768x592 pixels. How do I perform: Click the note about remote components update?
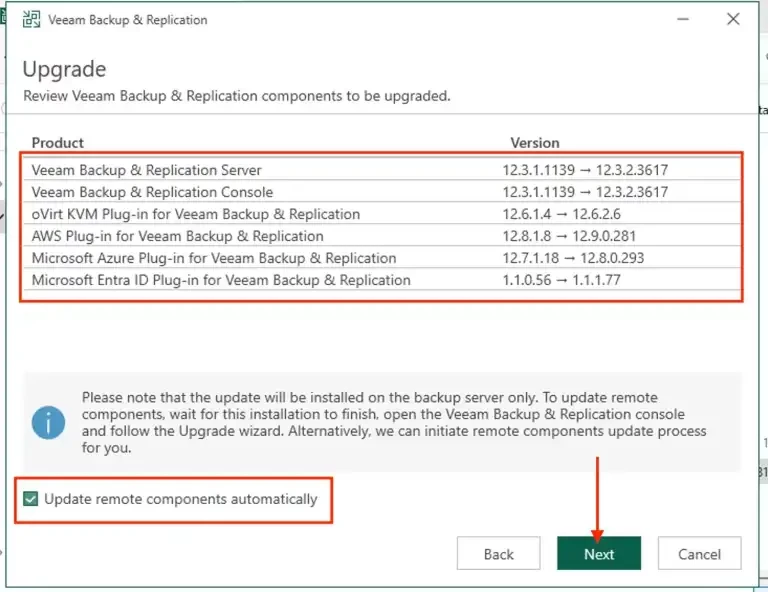(394, 423)
